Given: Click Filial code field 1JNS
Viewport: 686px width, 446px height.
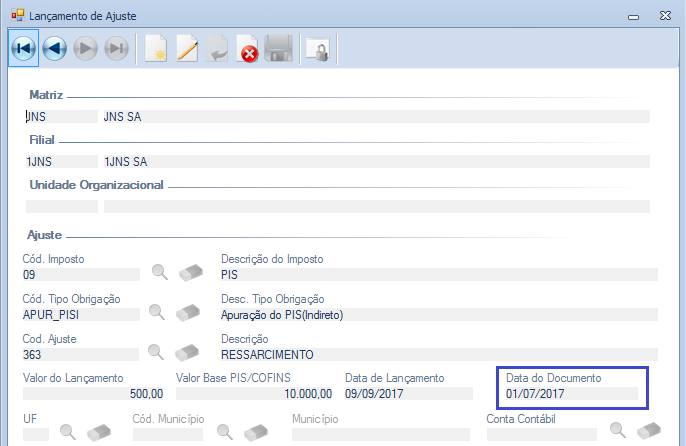Looking at the screenshot, I should (62, 162).
